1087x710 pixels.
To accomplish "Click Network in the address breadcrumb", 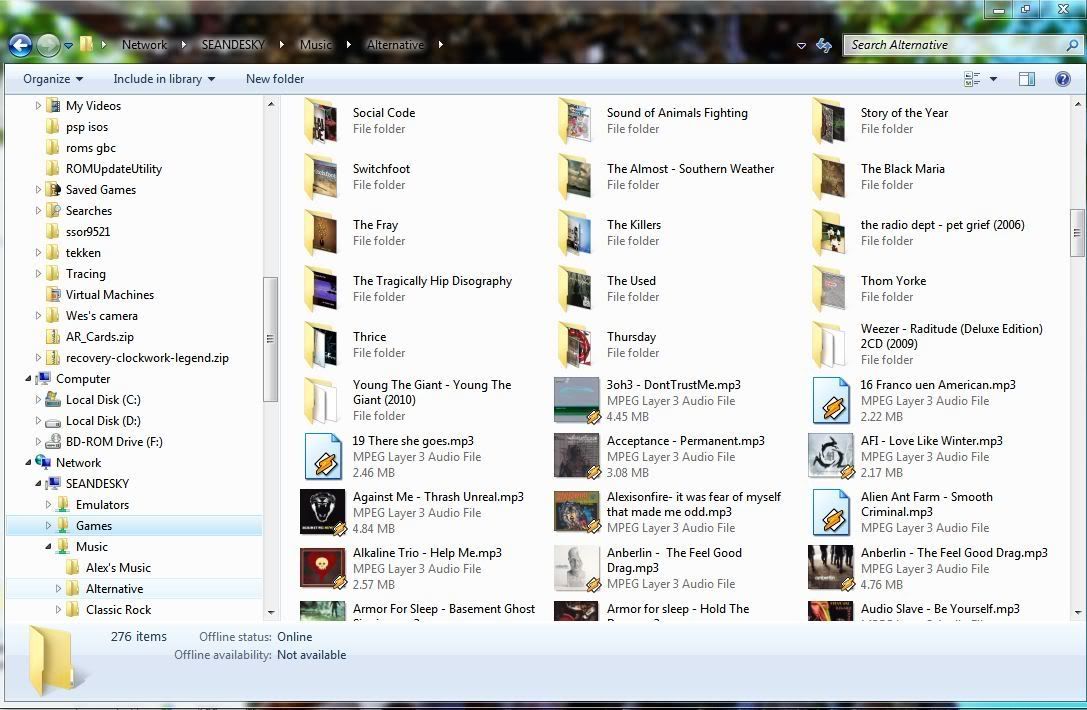I will 144,45.
